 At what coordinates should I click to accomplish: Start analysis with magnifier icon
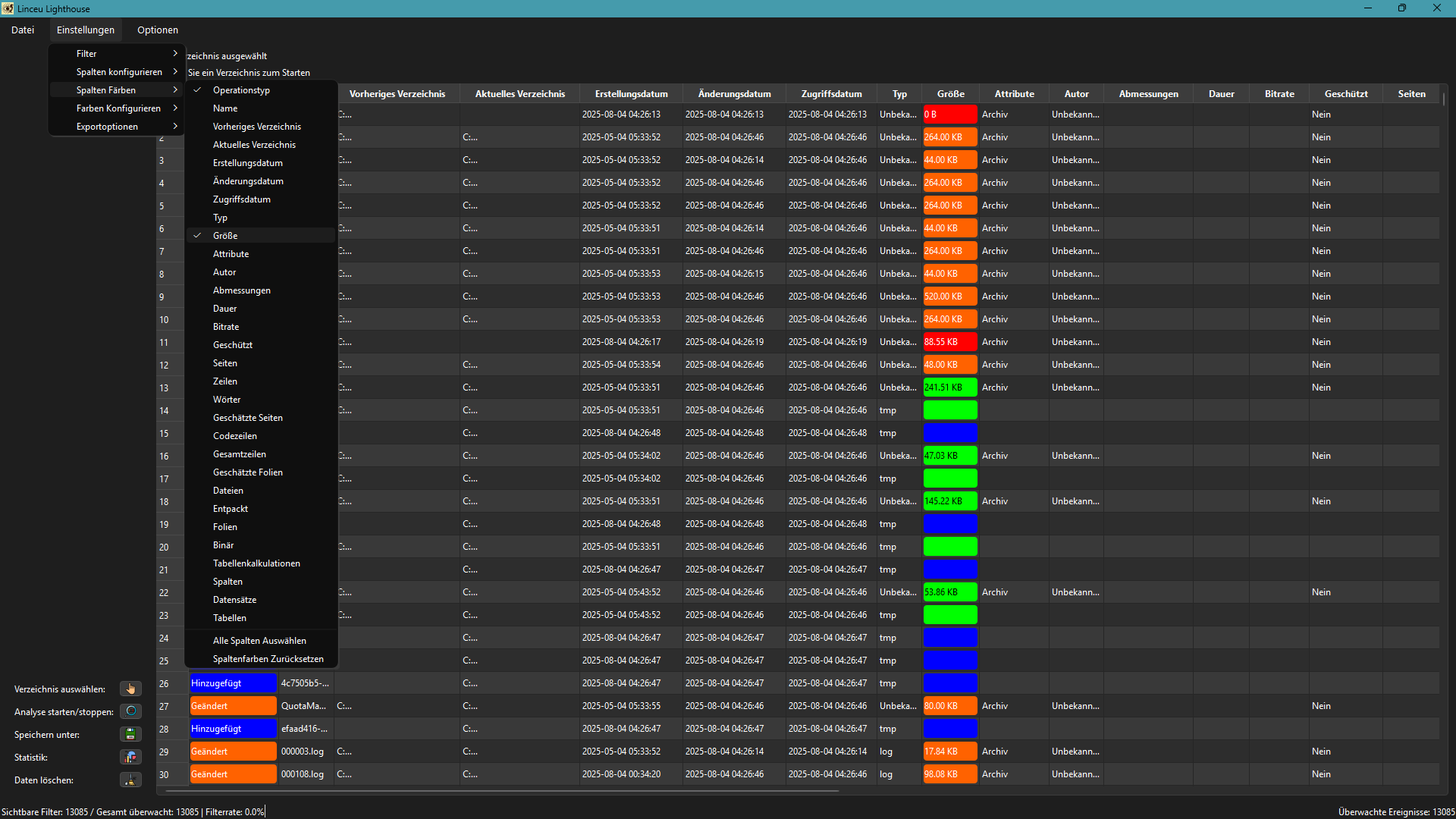point(130,711)
